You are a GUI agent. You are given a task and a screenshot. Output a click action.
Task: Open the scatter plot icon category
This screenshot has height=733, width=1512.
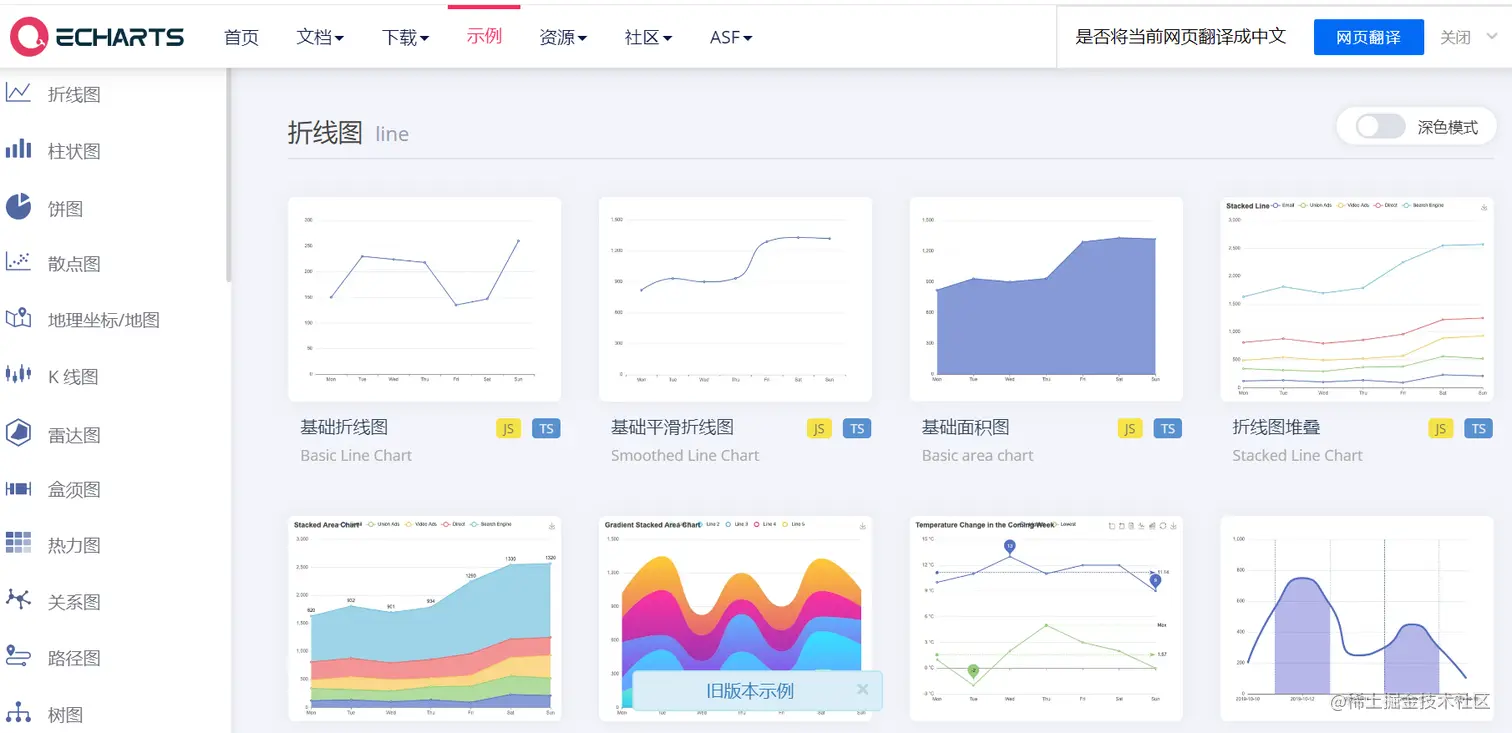coord(18,262)
